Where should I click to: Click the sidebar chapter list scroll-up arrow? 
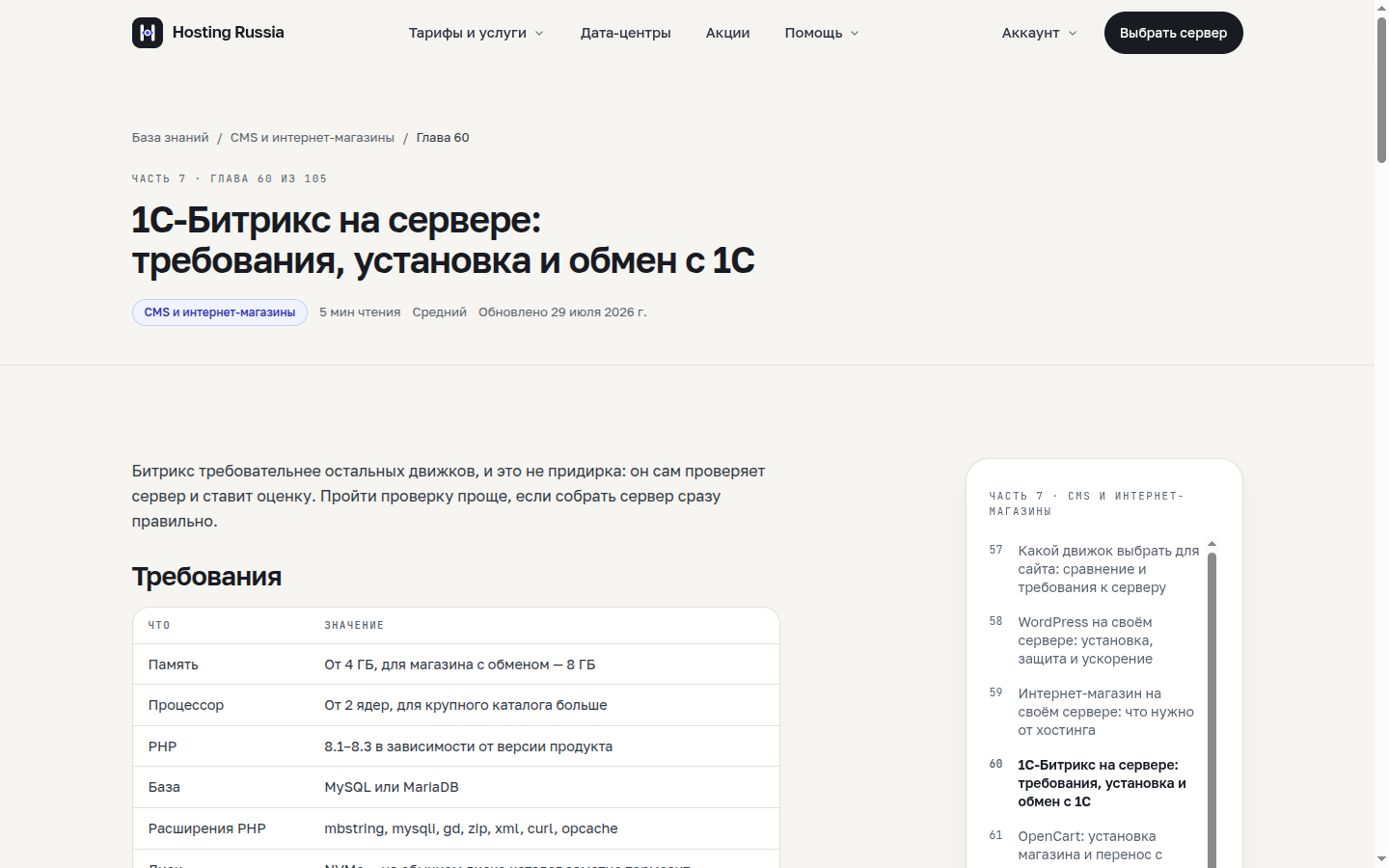click(1212, 545)
